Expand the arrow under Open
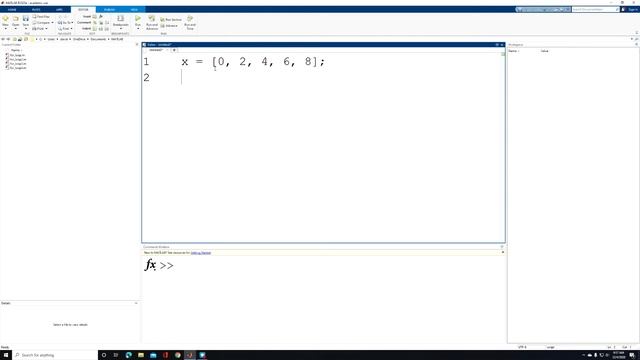The image size is (640, 360). 16,29
